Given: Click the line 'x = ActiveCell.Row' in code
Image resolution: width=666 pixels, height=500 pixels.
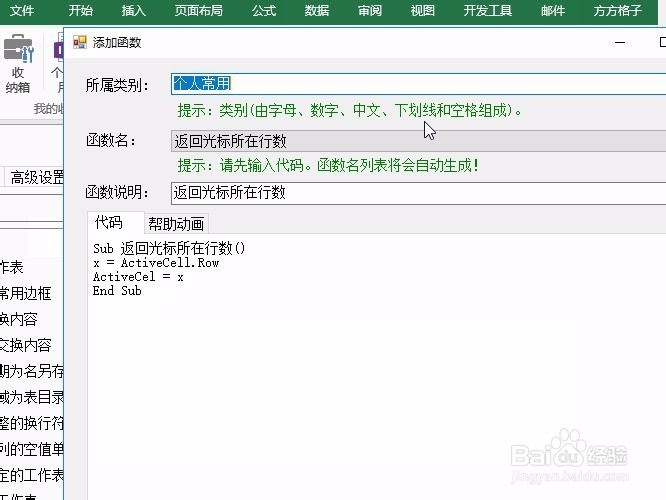Looking at the screenshot, I should 156,263.
